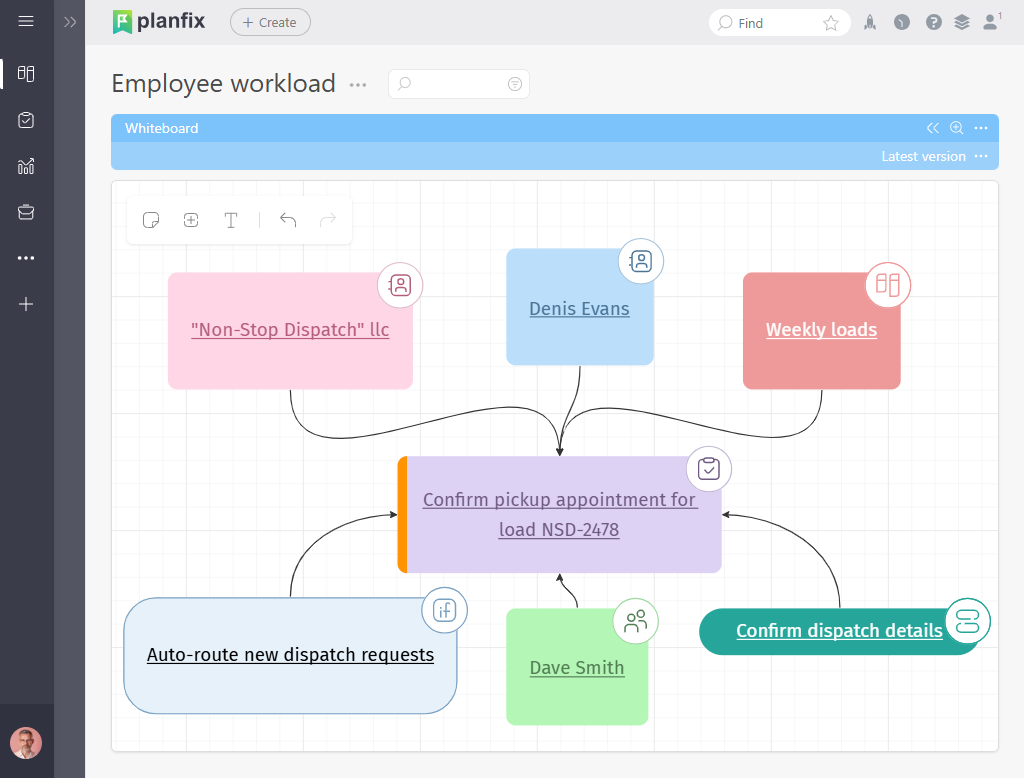The image size is (1024, 778).
Task: Open the user avatar at sidebar bottom
Action: pyautogui.click(x=26, y=743)
